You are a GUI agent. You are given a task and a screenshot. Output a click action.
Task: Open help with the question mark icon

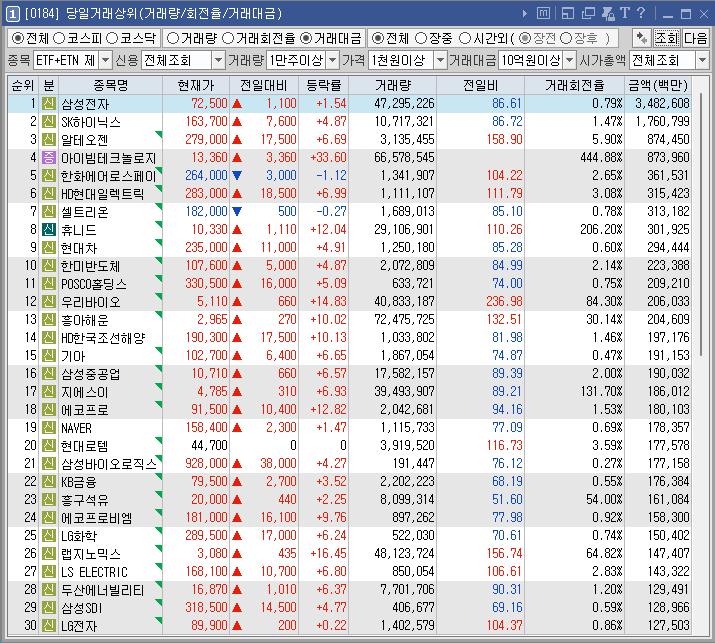pyautogui.click(x=641, y=13)
